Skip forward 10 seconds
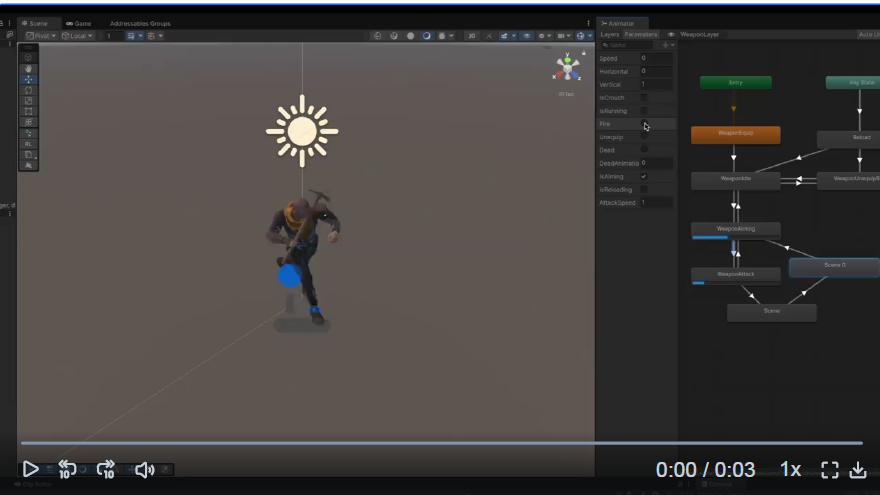880x495 pixels. point(106,470)
